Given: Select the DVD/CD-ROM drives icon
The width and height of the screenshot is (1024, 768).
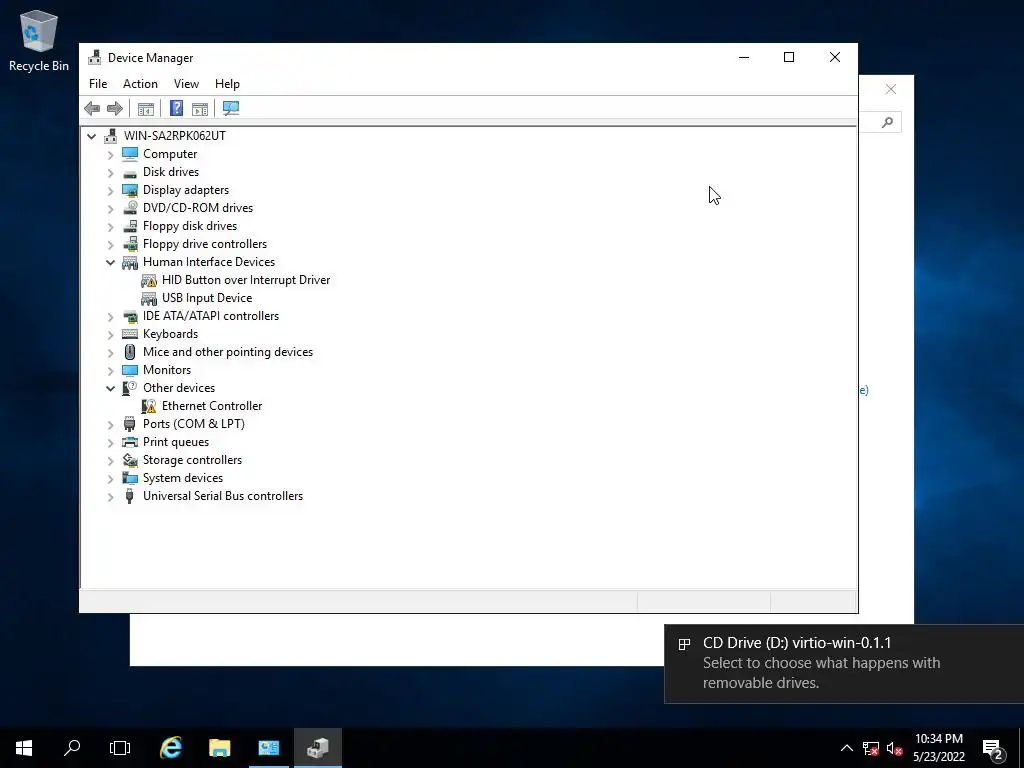Looking at the screenshot, I should (130, 208).
